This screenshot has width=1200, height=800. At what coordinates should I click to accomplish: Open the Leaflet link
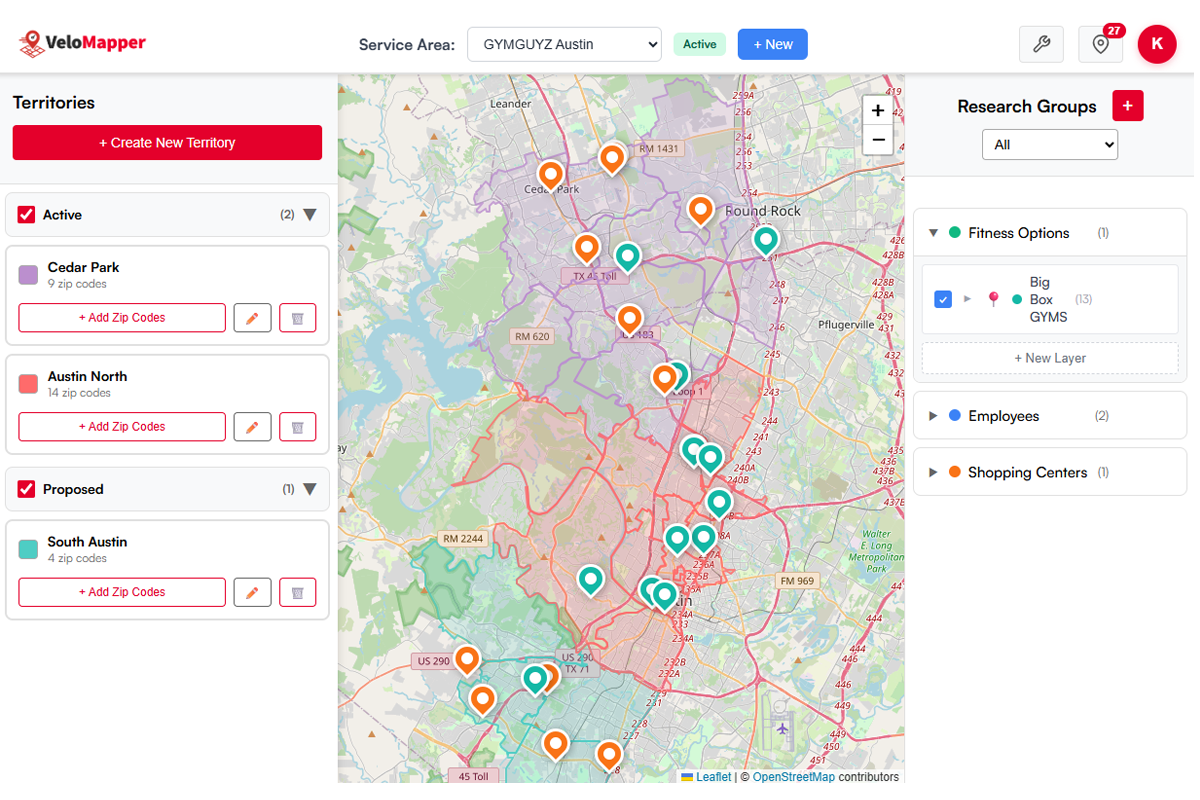pos(713,777)
